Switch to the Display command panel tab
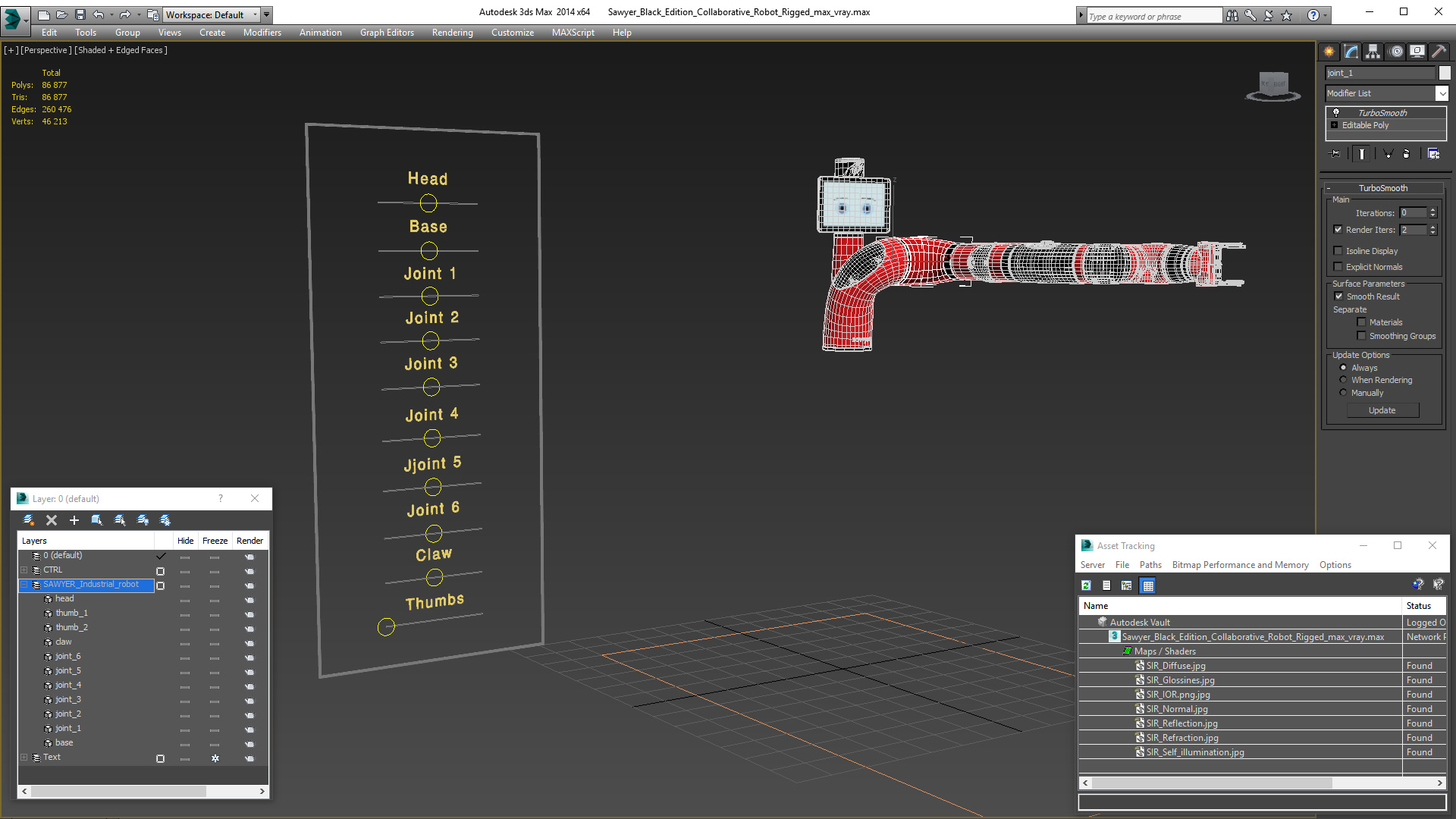The height and width of the screenshot is (819, 1456). click(x=1417, y=52)
